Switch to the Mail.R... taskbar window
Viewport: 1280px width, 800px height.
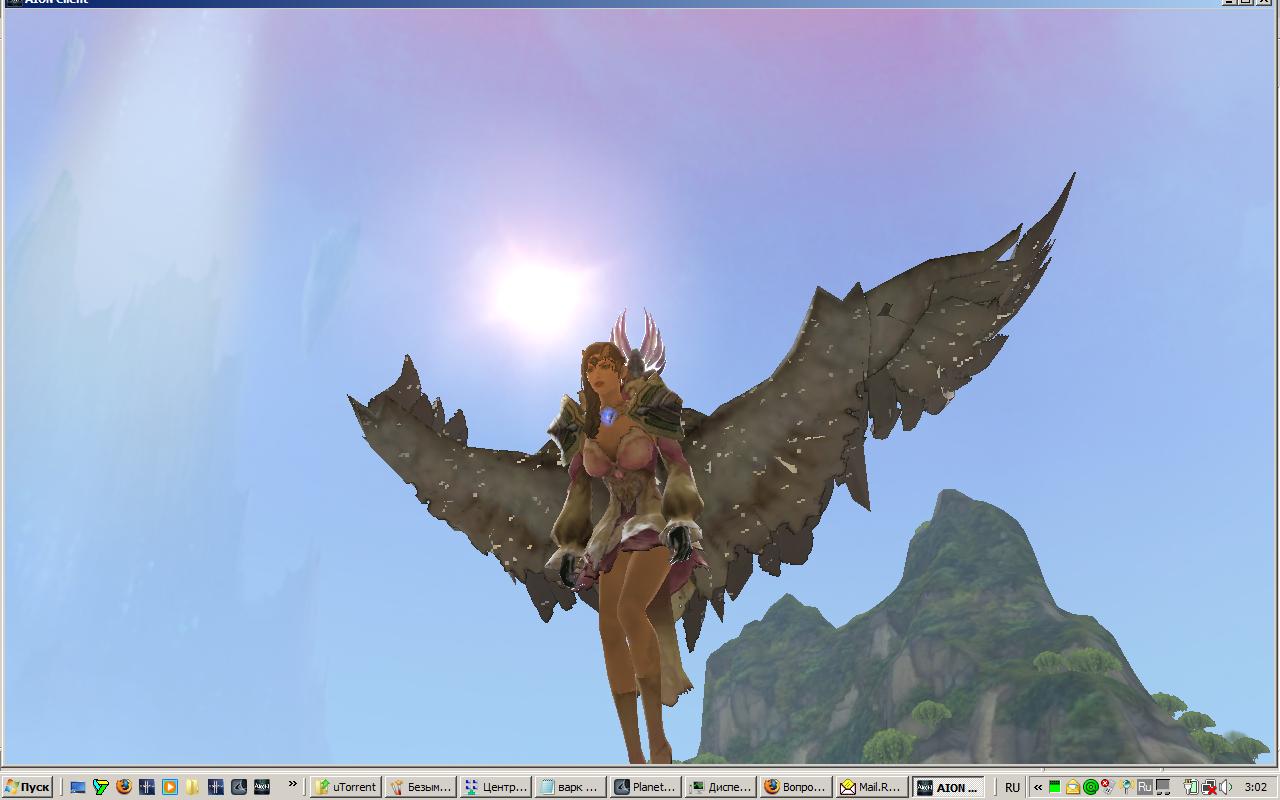[871, 787]
